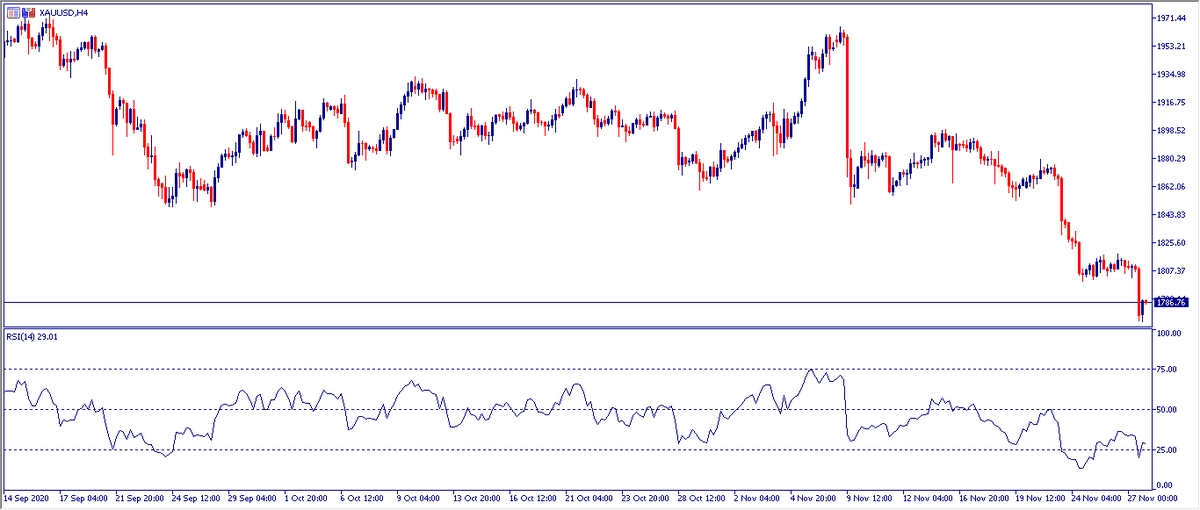Click the 100.00 RSI scale label
The width and height of the screenshot is (1200, 510).
(x=1168, y=333)
